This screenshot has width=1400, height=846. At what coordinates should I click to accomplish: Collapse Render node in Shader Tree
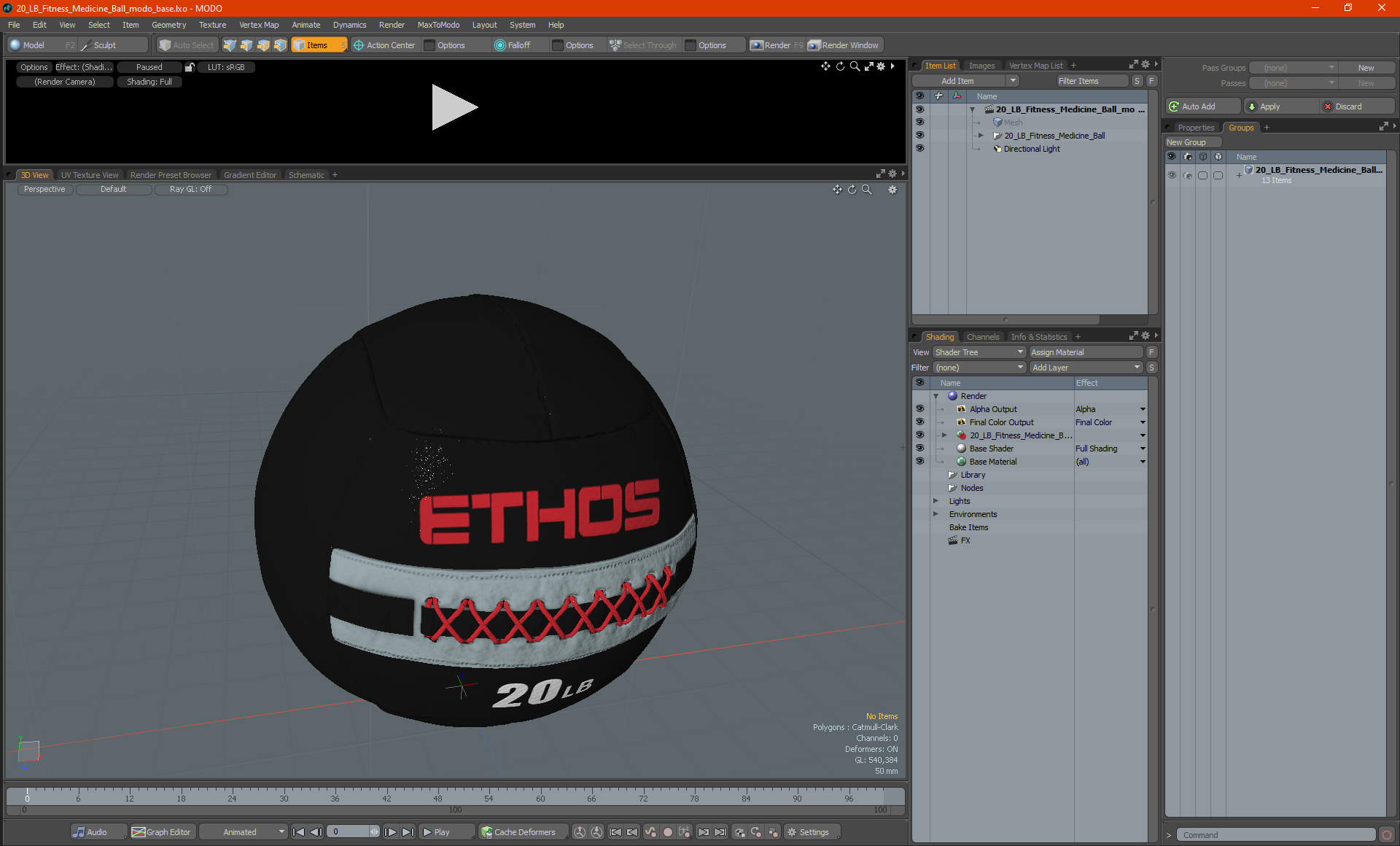[x=936, y=396]
